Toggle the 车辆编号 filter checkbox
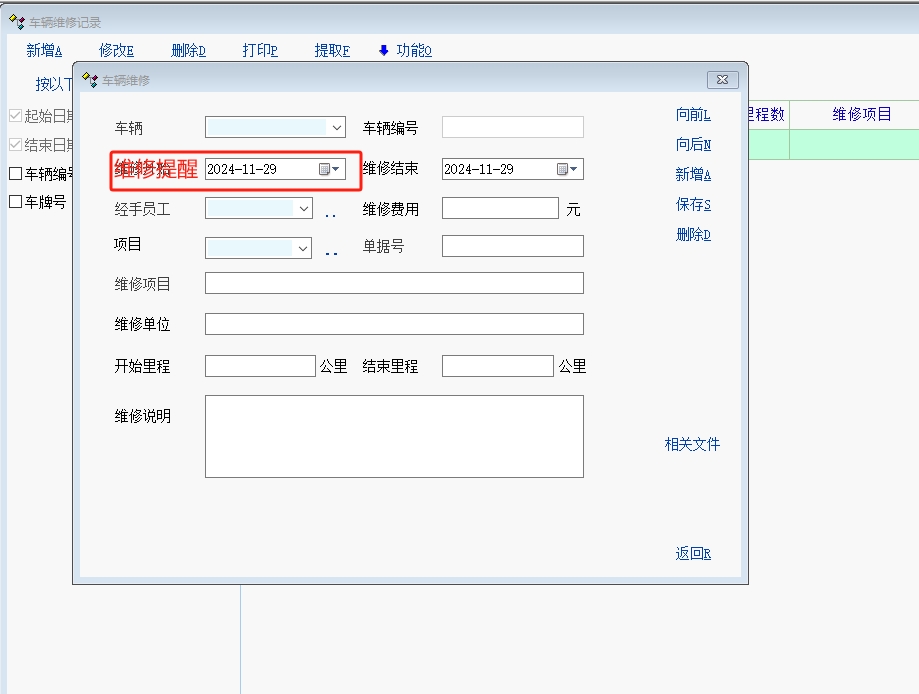Image resolution: width=919 pixels, height=694 pixels. (x=15, y=174)
